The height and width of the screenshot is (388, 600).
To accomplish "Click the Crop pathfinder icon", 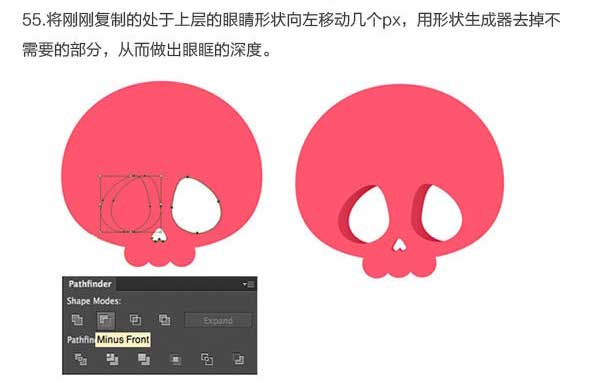I will tap(176, 359).
